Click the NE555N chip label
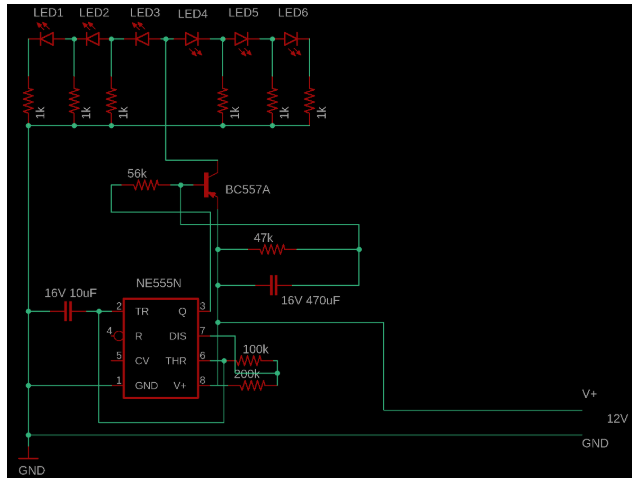Screen dimensions: 637x491 click(158, 283)
